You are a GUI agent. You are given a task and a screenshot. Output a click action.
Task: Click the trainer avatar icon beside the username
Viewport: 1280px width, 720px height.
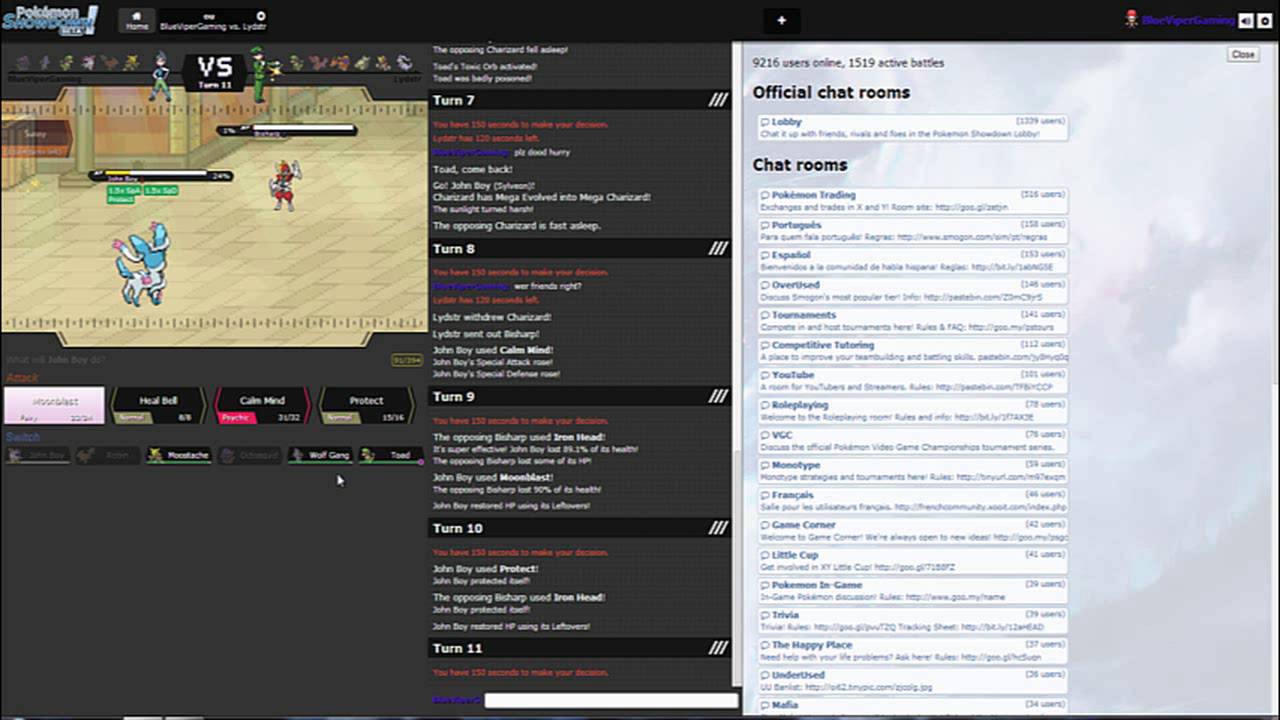(x=1131, y=19)
